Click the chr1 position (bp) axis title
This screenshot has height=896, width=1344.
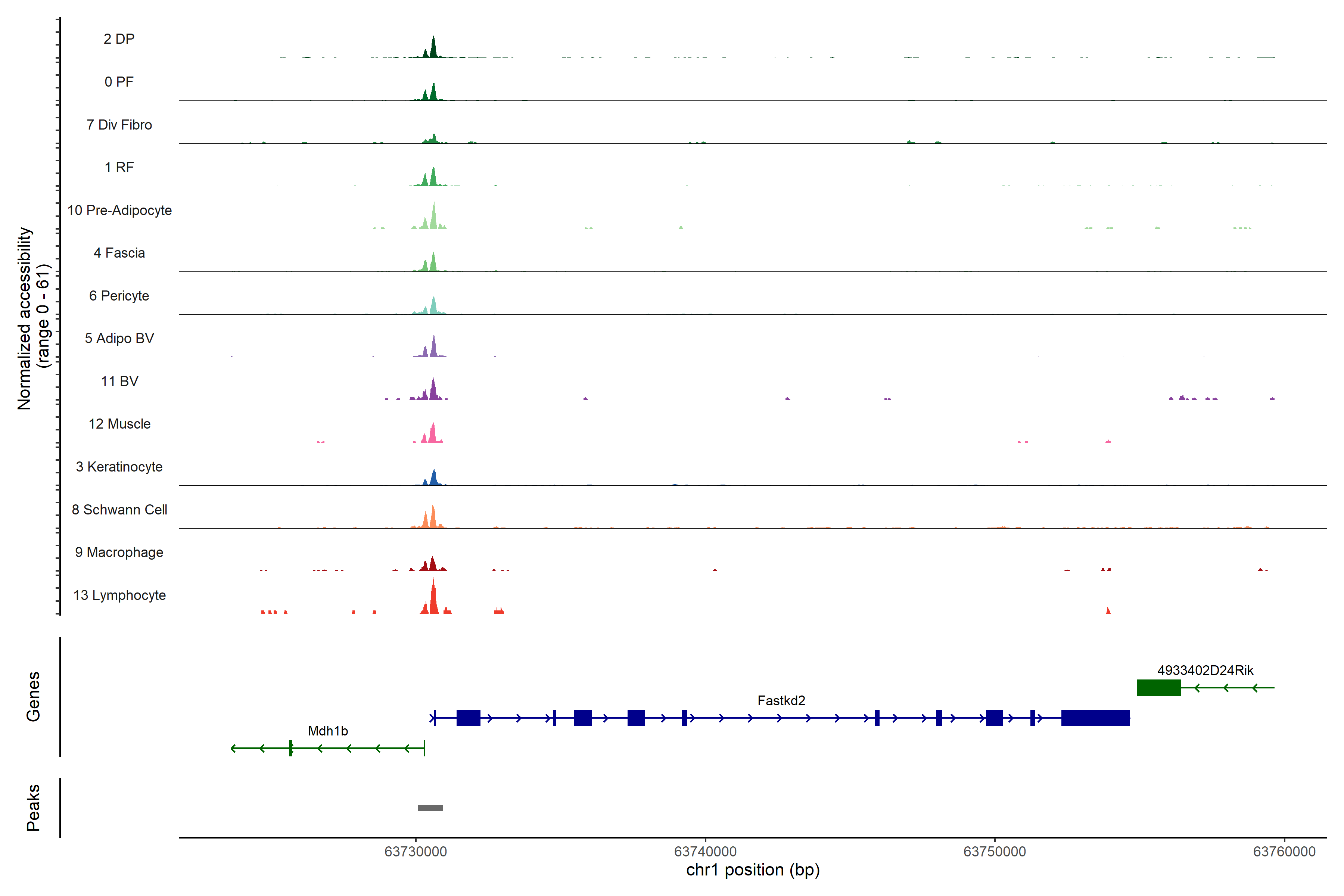coord(753,870)
